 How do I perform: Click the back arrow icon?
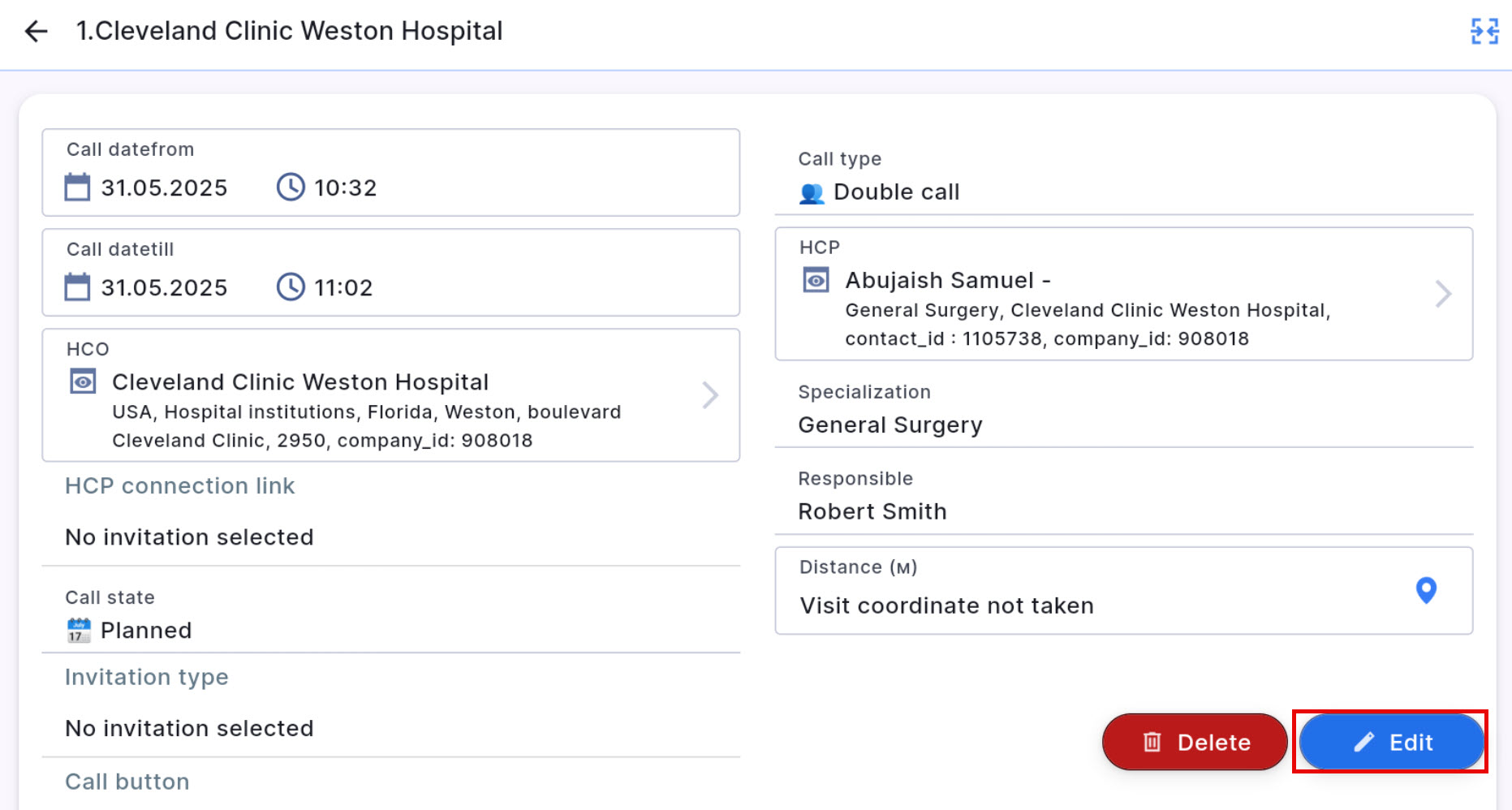click(37, 32)
